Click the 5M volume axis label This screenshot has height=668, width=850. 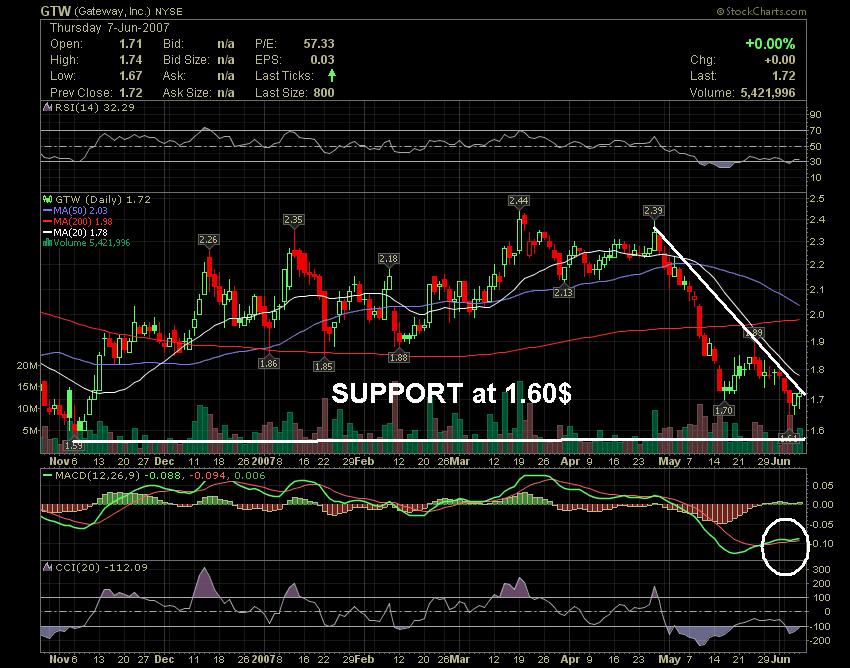30,431
